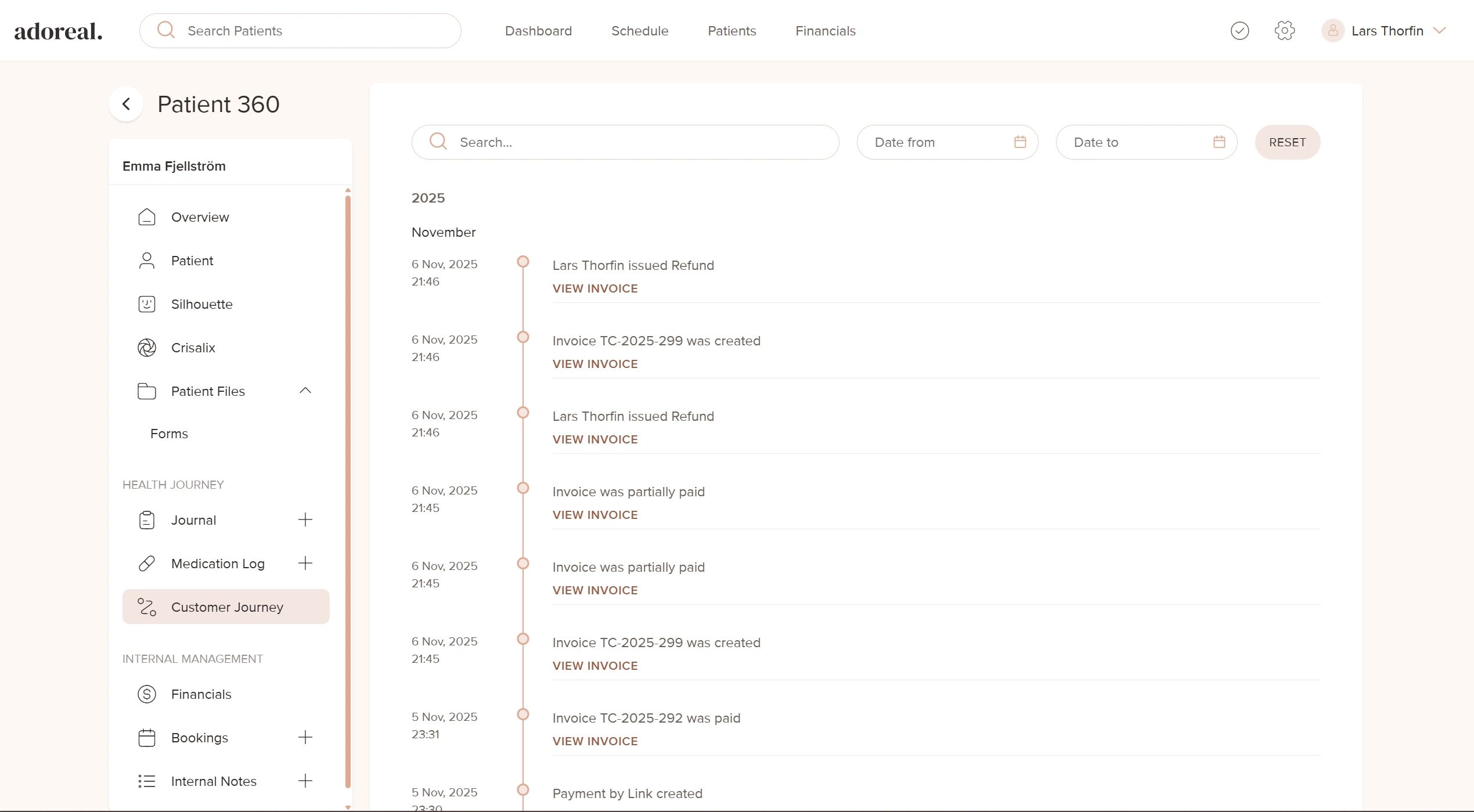The height and width of the screenshot is (812, 1474).
Task: View invoice for TC-2025-292 paid entry
Action: (594, 741)
